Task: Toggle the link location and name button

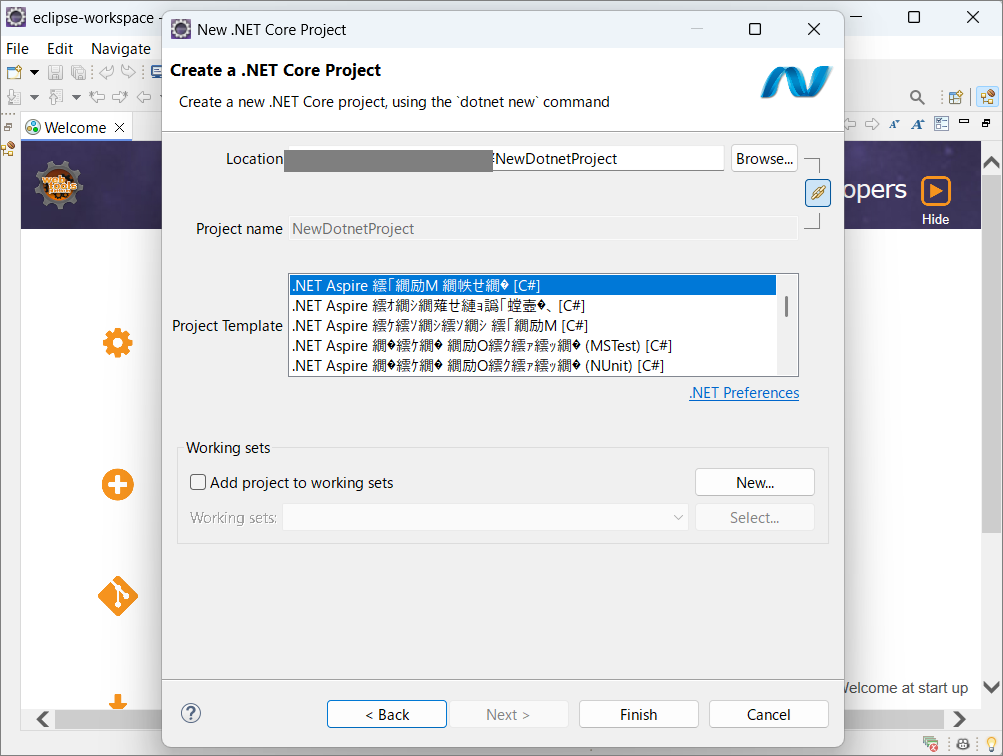Action: [x=818, y=193]
